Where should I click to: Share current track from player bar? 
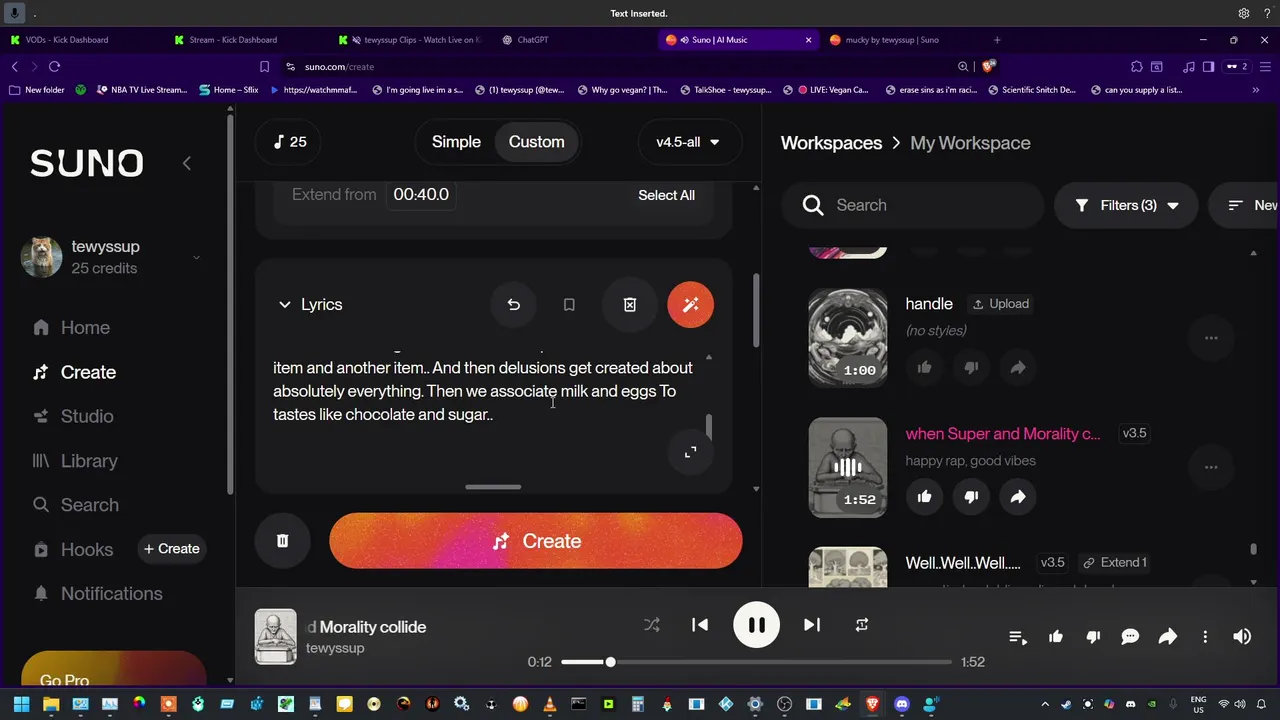1167,637
